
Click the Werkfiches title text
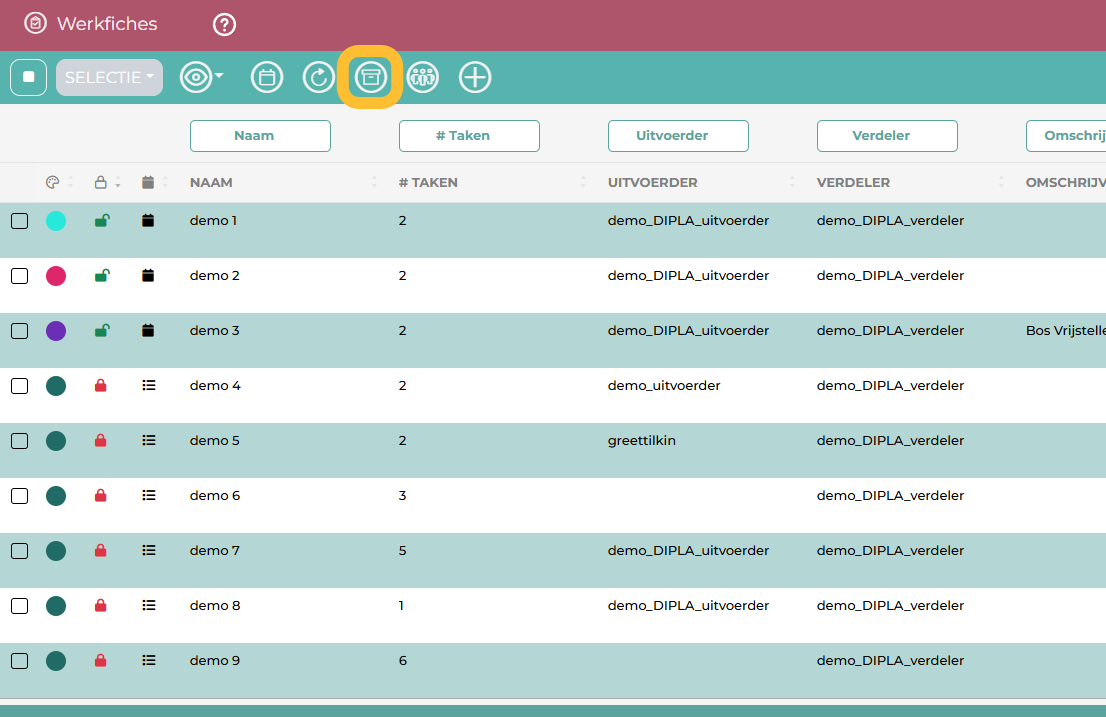pos(107,23)
